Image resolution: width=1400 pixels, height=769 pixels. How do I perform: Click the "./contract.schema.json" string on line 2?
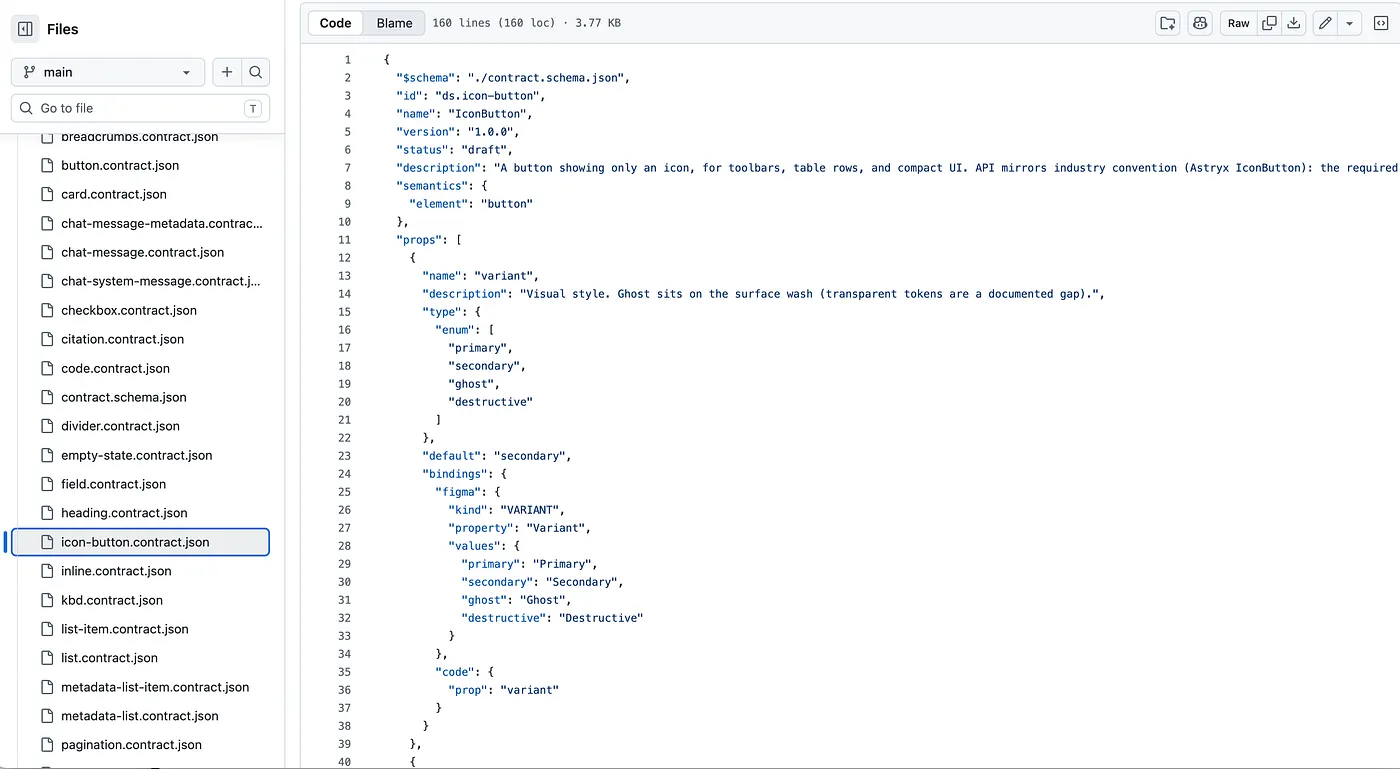pos(548,78)
